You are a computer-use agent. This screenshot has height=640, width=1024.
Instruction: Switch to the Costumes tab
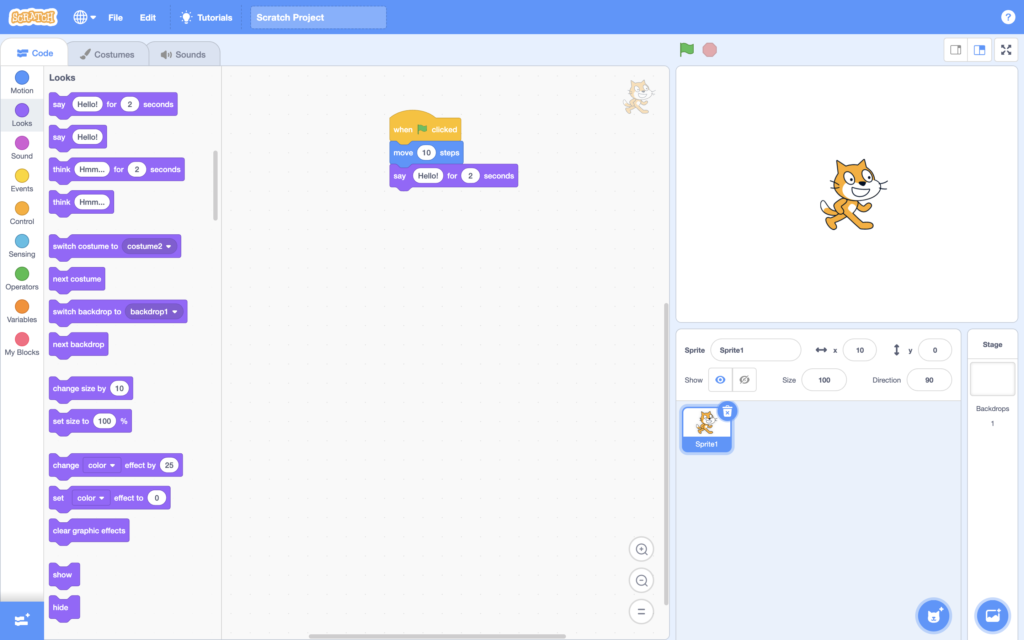(107, 54)
